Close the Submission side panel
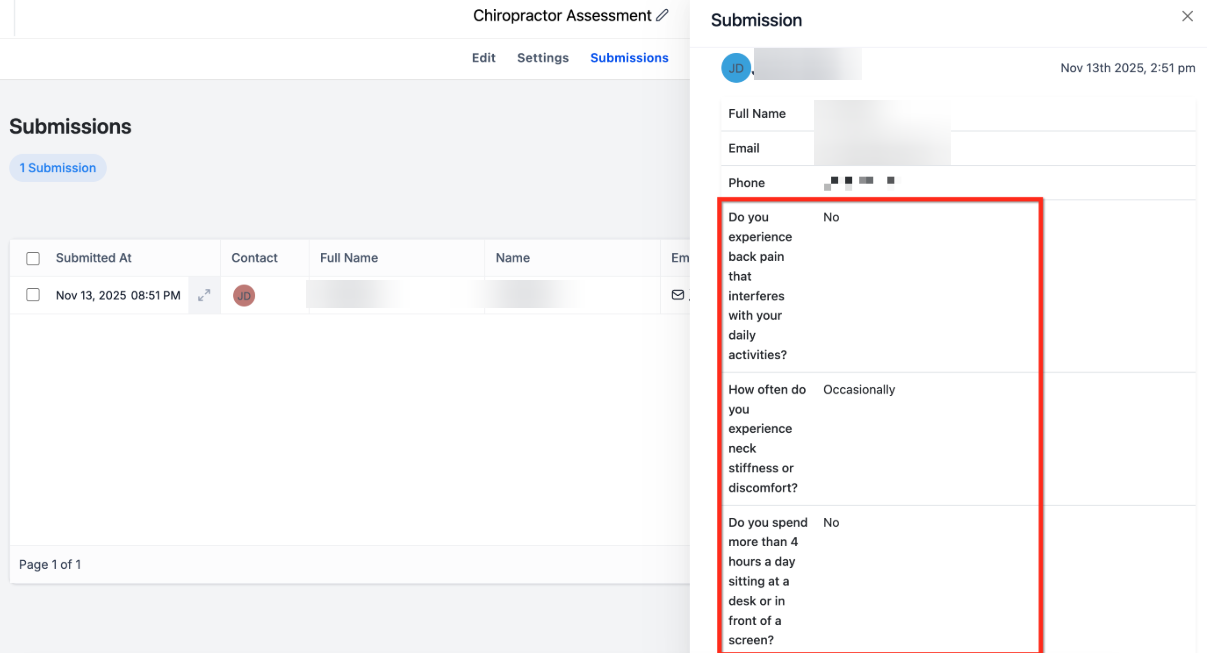 click(x=1187, y=16)
